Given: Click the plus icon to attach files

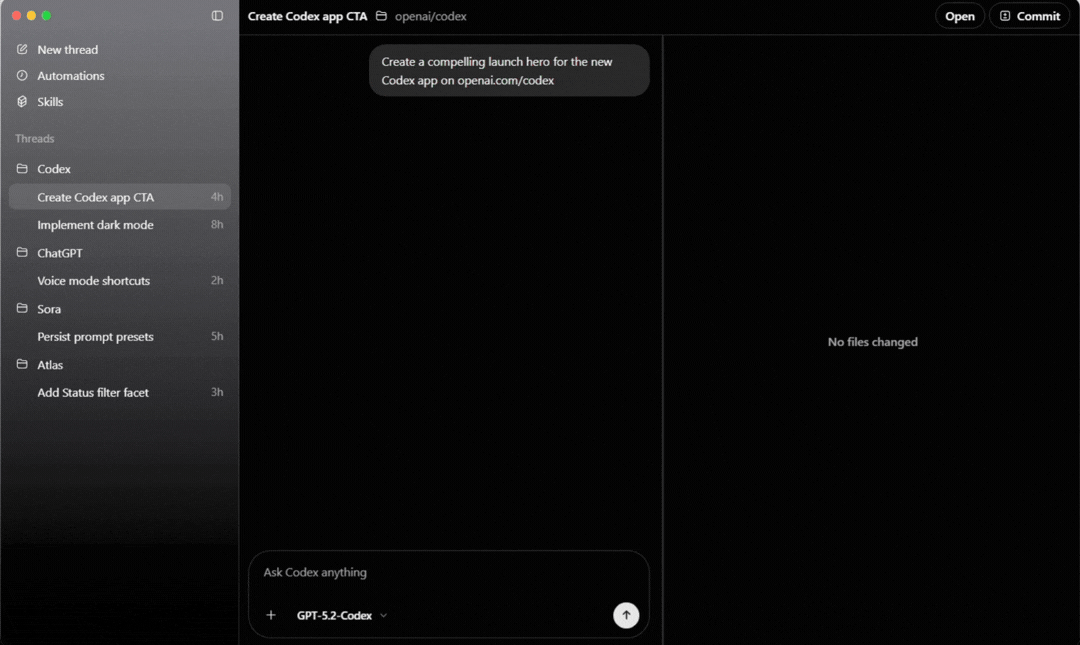Looking at the screenshot, I should pos(271,615).
